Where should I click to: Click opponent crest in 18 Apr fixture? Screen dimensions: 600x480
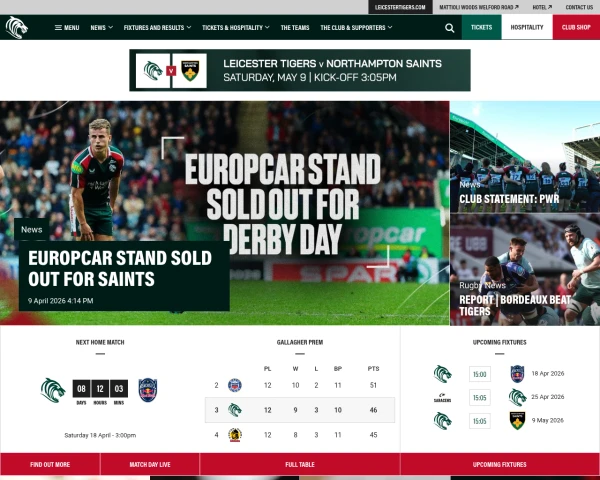[x=517, y=374]
